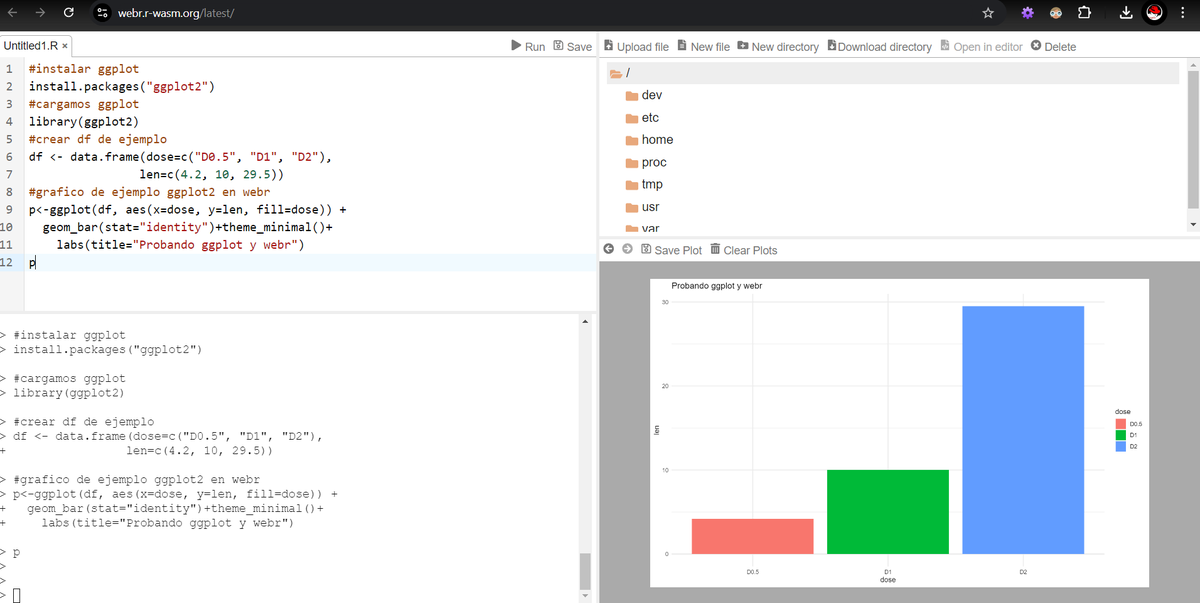Open the browser profile avatar
Viewport: 1200px width, 603px height.
click(x=1153, y=13)
